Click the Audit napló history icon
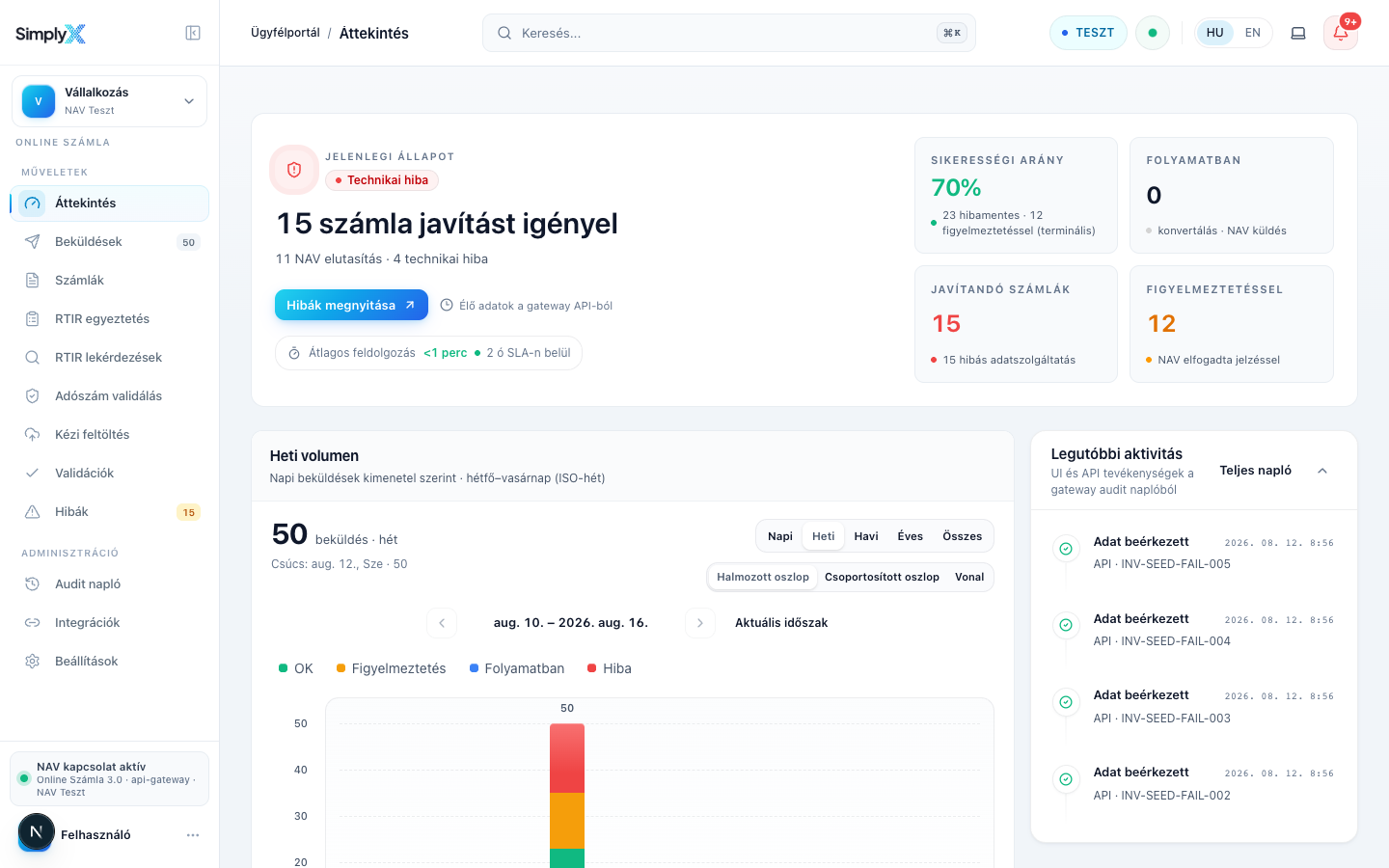Image resolution: width=1389 pixels, height=868 pixels. point(33,584)
